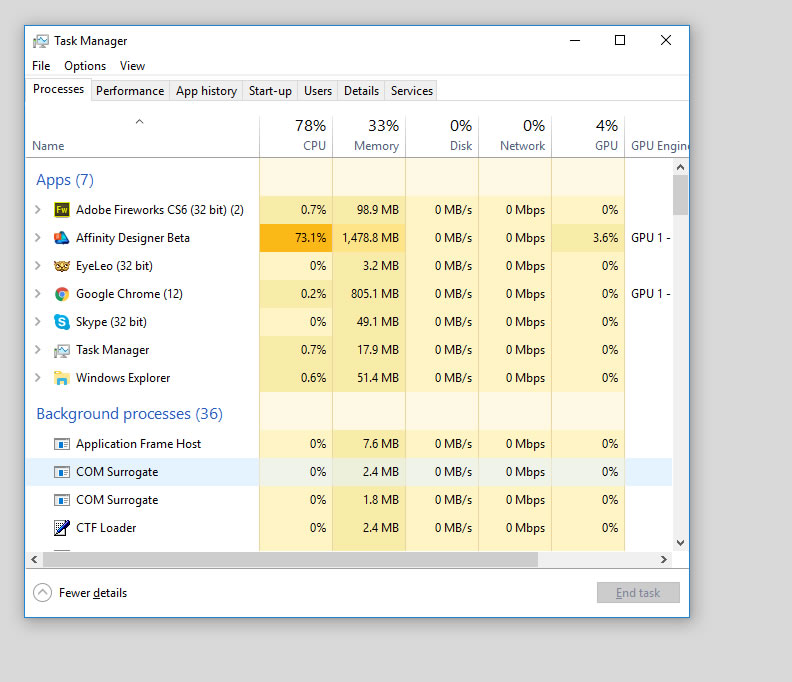Sort by Disk column header
The width and height of the screenshot is (792, 682).
click(x=442, y=136)
